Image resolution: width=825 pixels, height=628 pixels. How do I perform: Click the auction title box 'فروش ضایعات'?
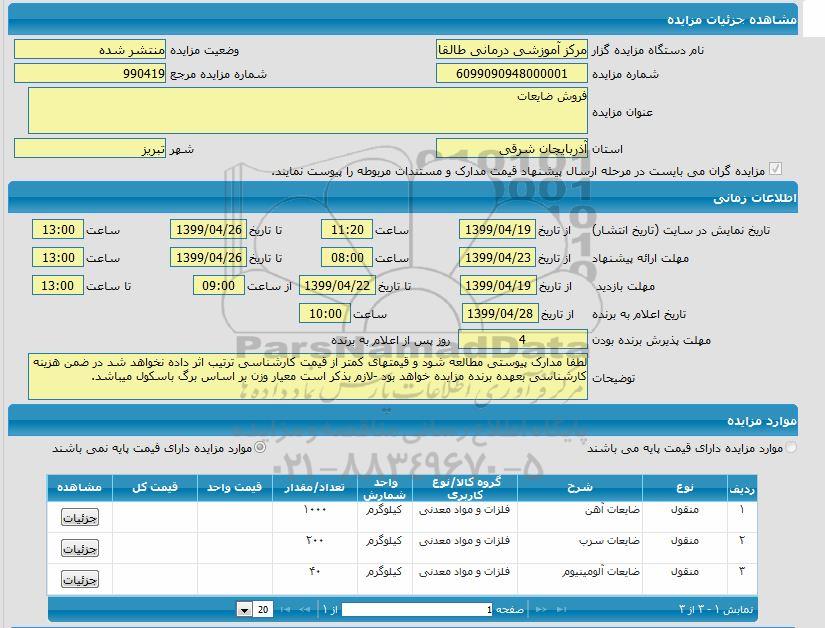[x=308, y=110]
